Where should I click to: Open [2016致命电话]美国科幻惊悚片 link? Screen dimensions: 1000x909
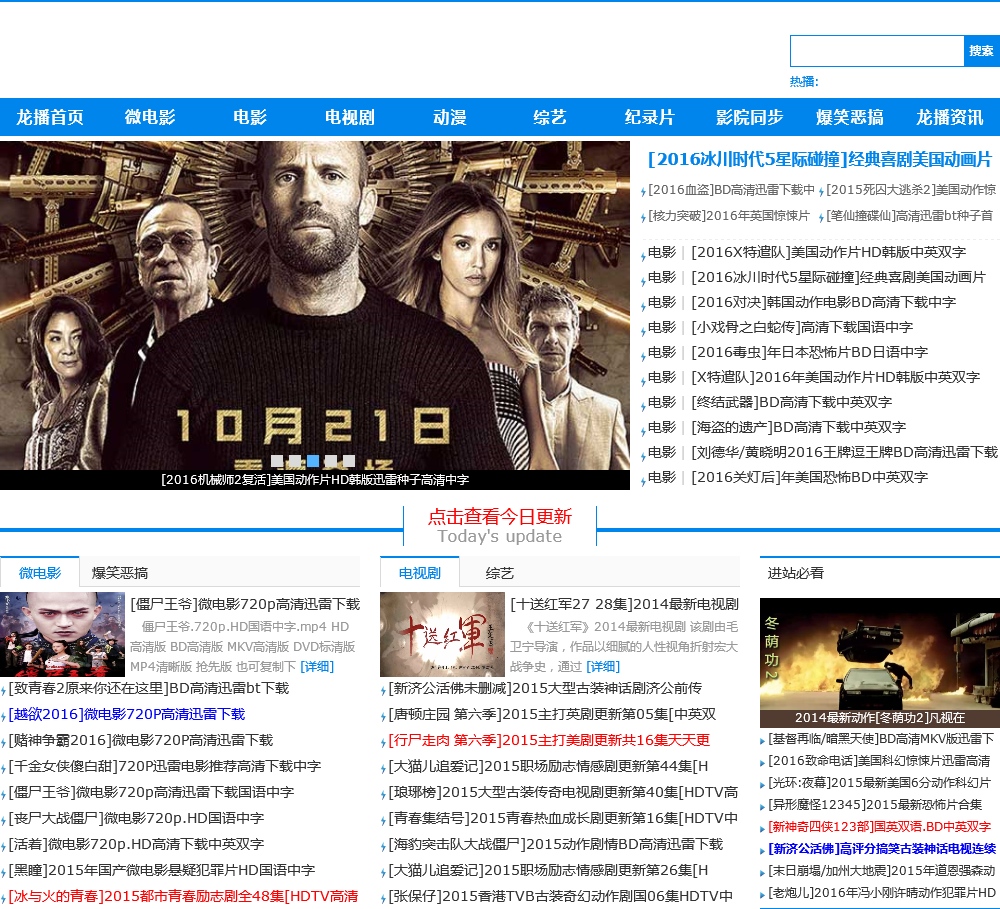879,761
